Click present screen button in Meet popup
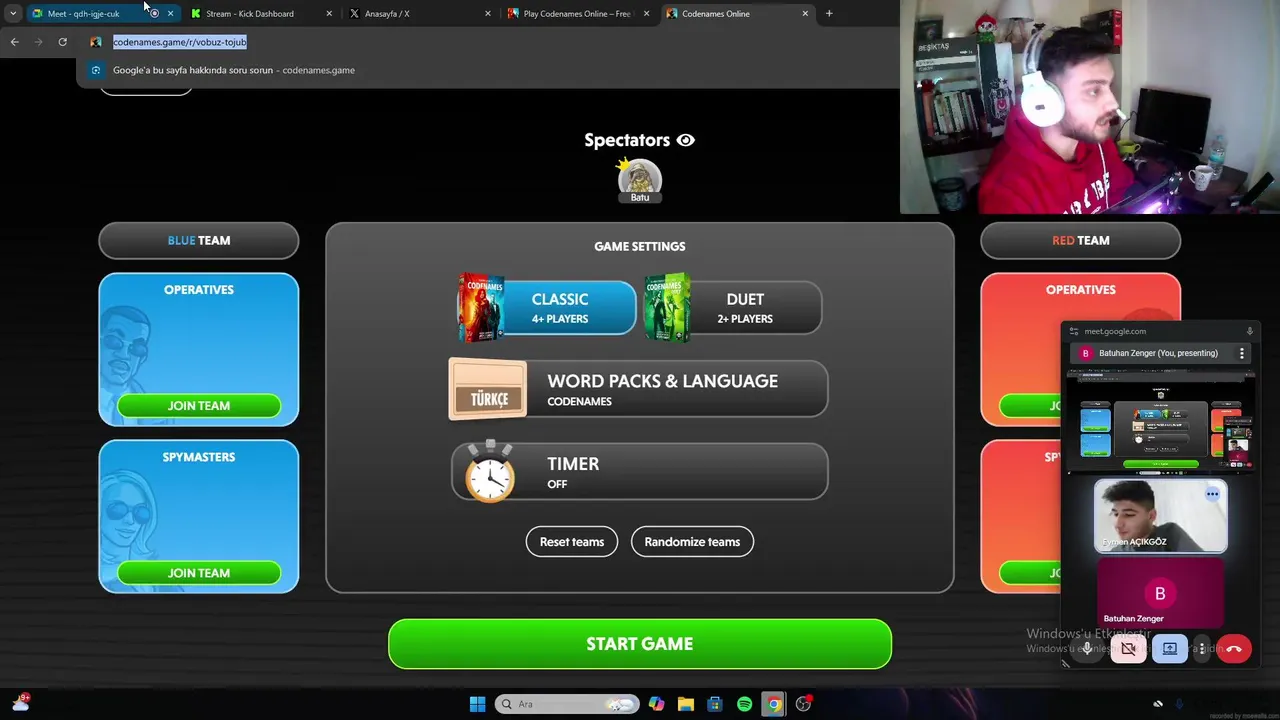Viewport: 1280px width, 720px height. (x=1170, y=649)
